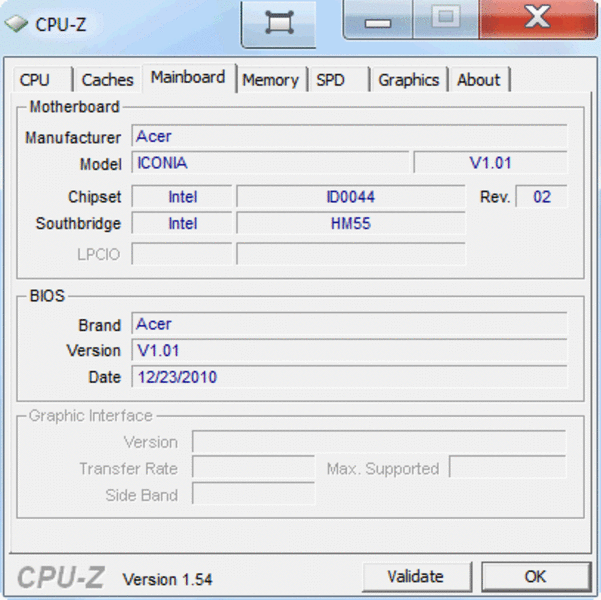The height and width of the screenshot is (600, 601).
Task: Minimize the CPU-Z window
Action: pyautogui.click(x=378, y=19)
